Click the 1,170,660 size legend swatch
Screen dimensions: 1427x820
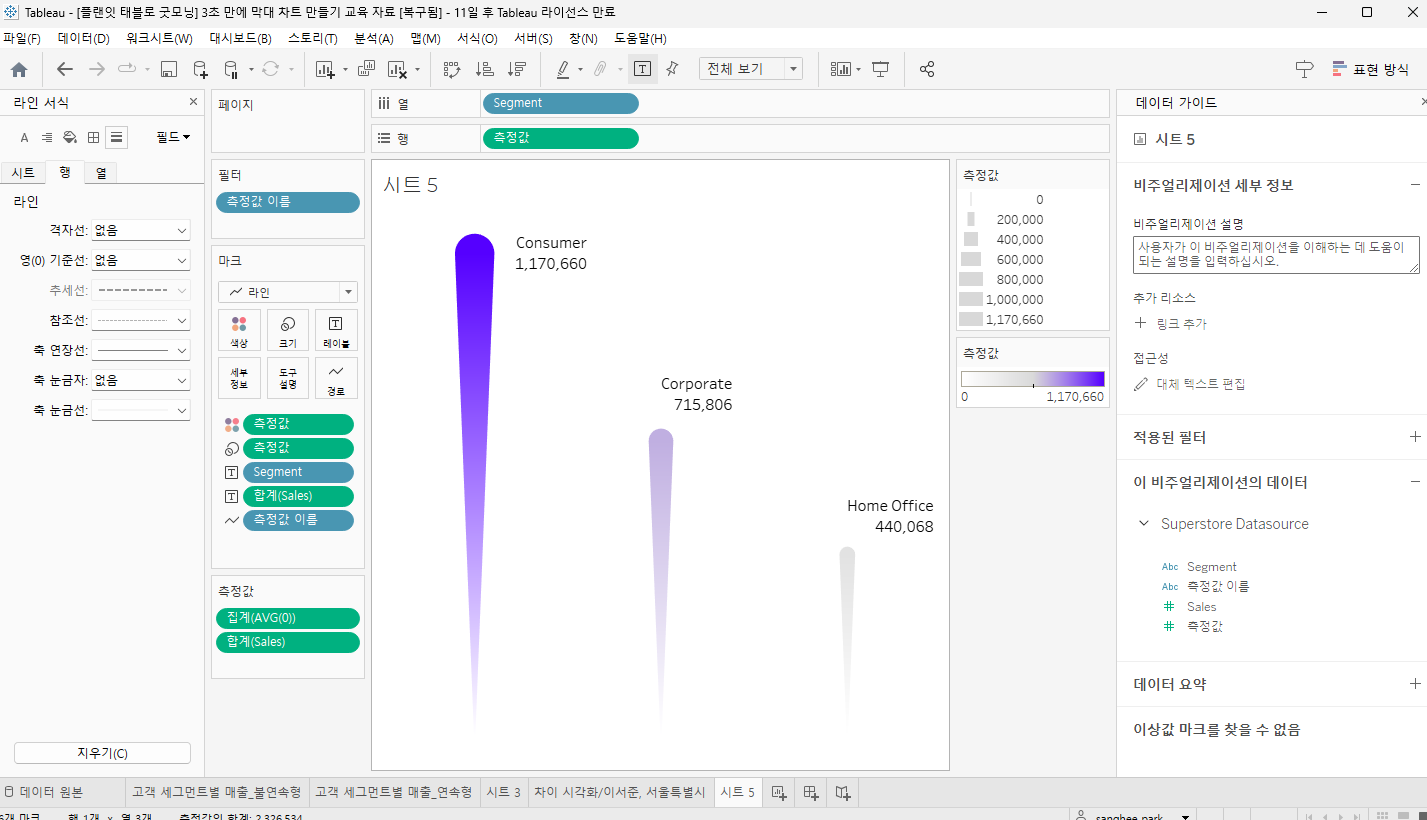point(970,319)
